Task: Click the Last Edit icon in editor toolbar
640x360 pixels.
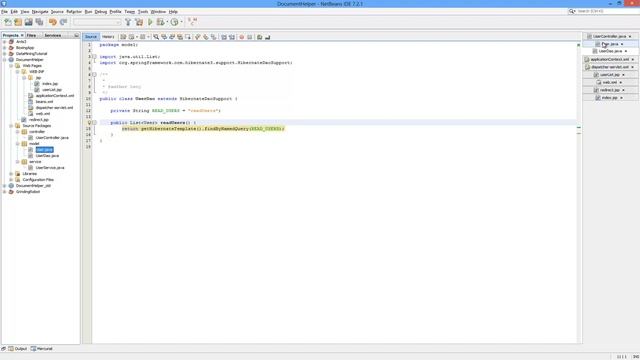Action: (123, 37)
